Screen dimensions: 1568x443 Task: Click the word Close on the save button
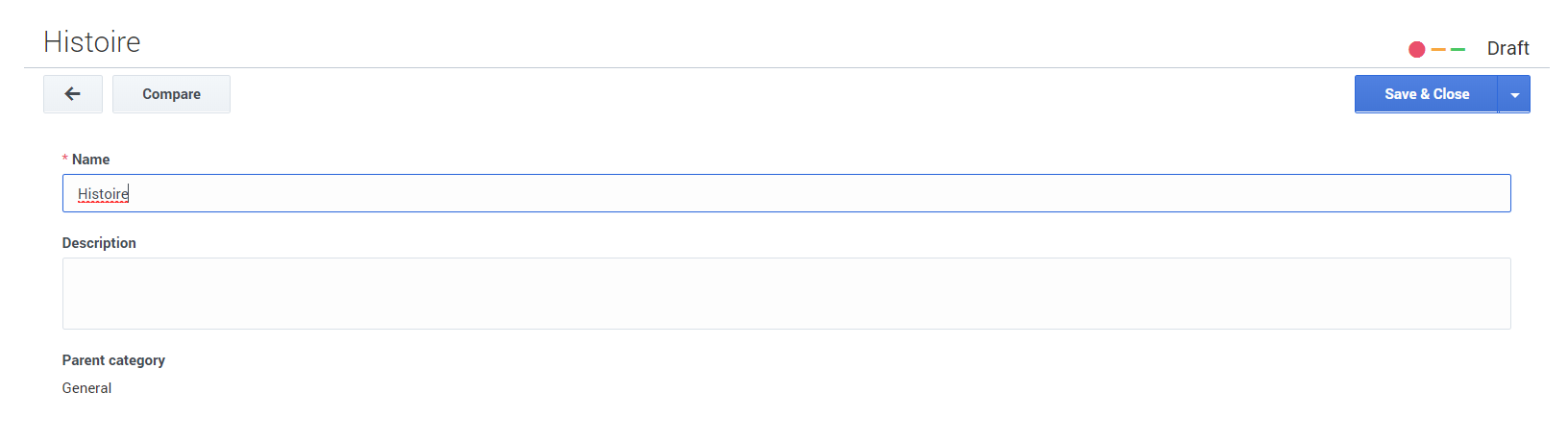pos(1451,94)
